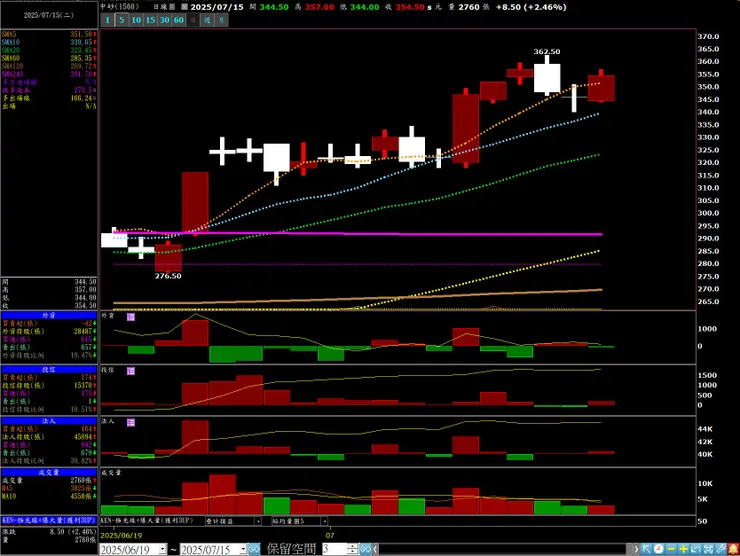Click the orange clock icon

(658, 549)
